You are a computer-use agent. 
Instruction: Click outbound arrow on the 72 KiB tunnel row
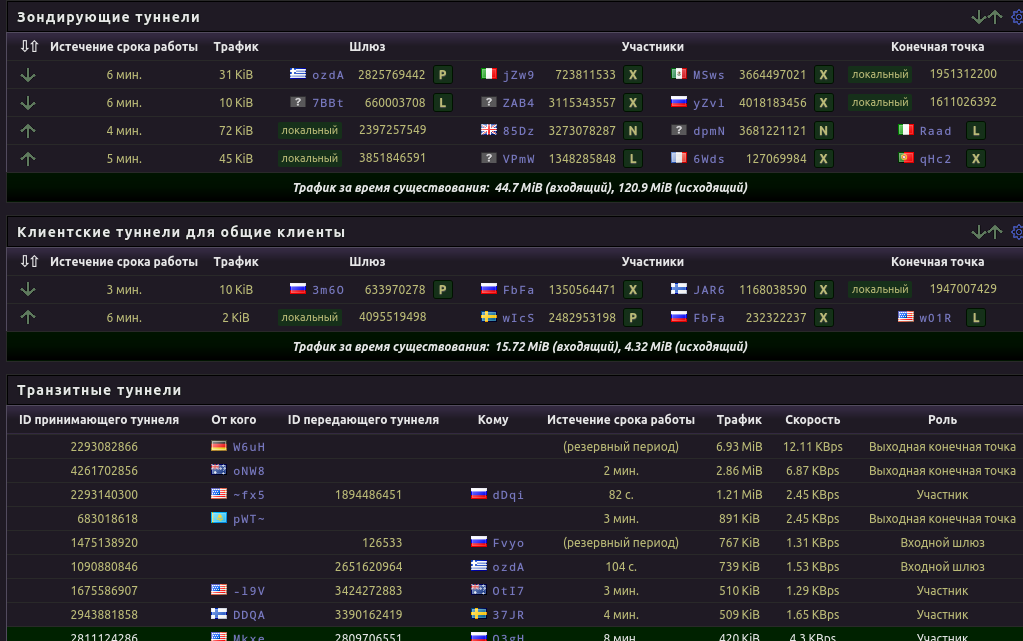[x=27, y=131]
